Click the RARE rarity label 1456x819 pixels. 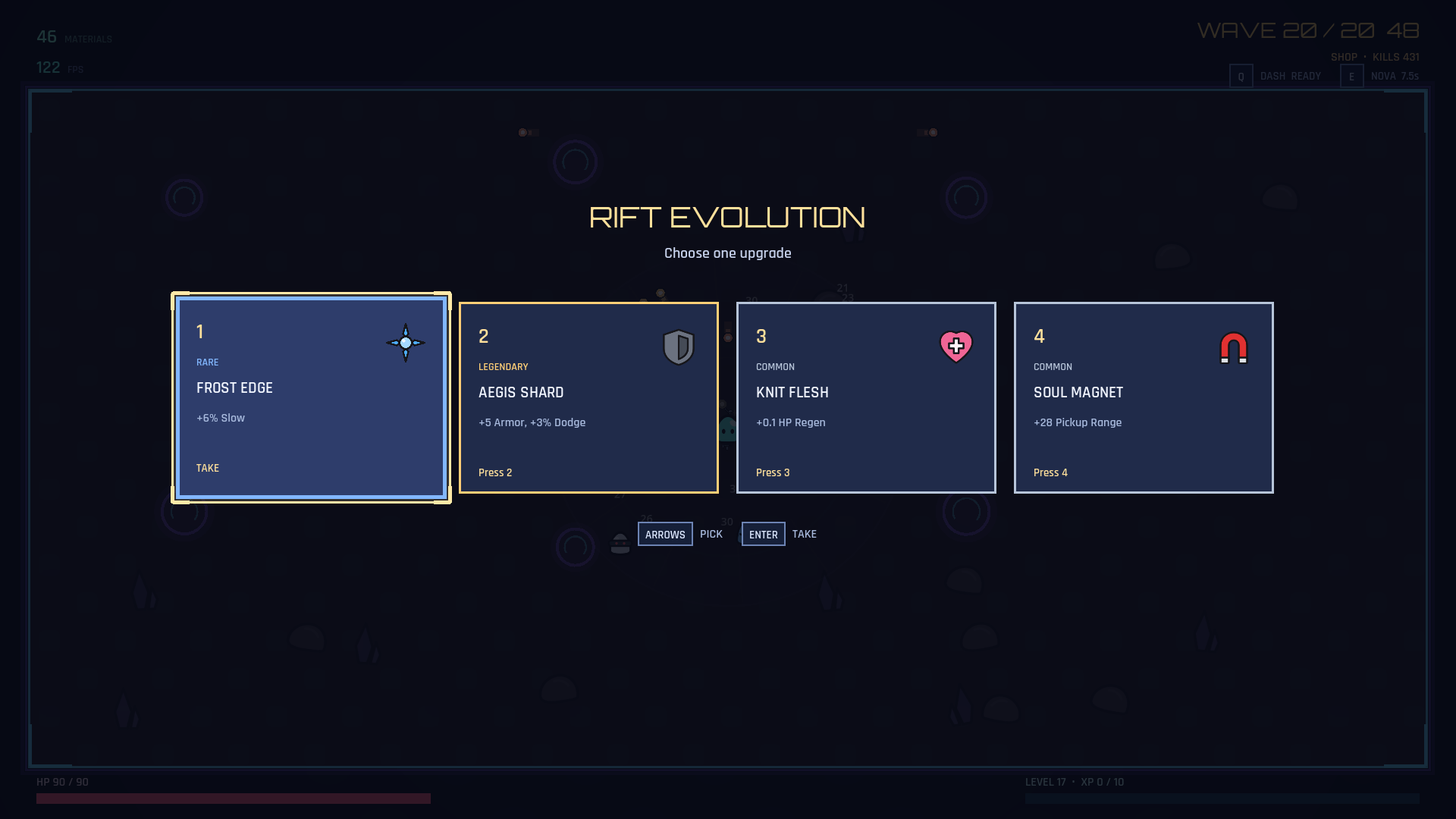[x=207, y=362]
